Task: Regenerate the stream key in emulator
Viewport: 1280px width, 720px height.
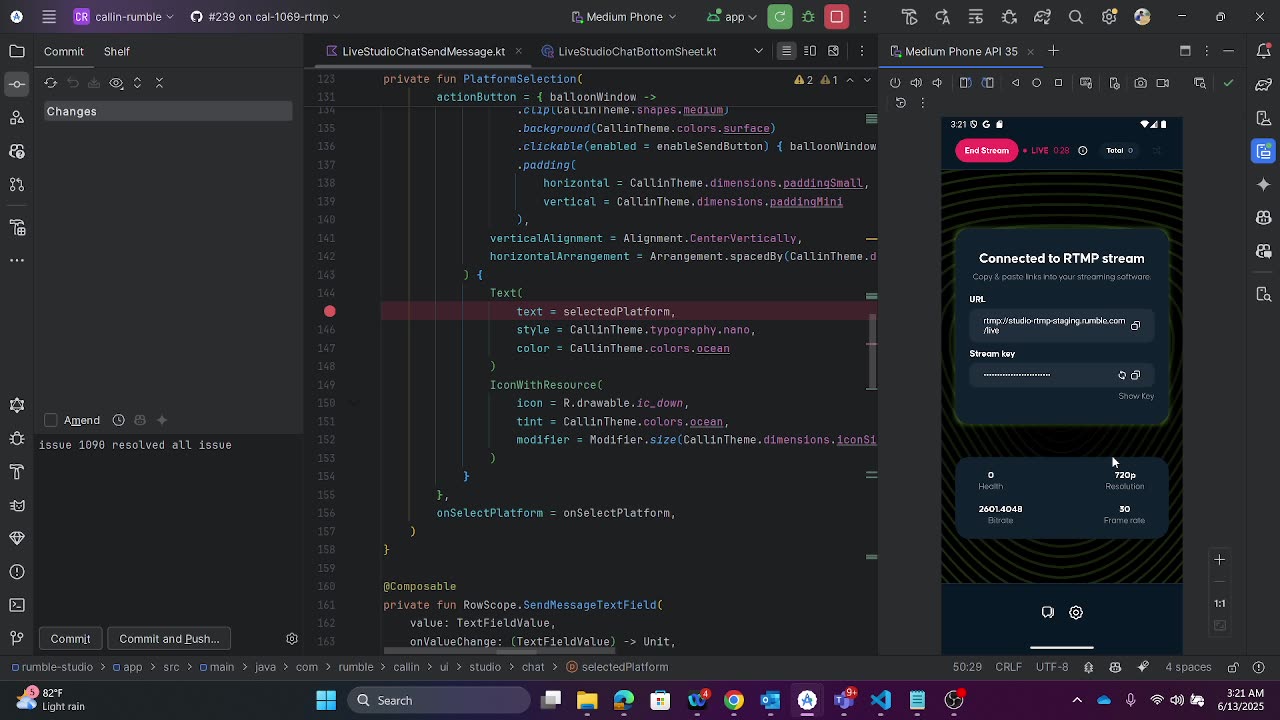Action: pos(1122,375)
